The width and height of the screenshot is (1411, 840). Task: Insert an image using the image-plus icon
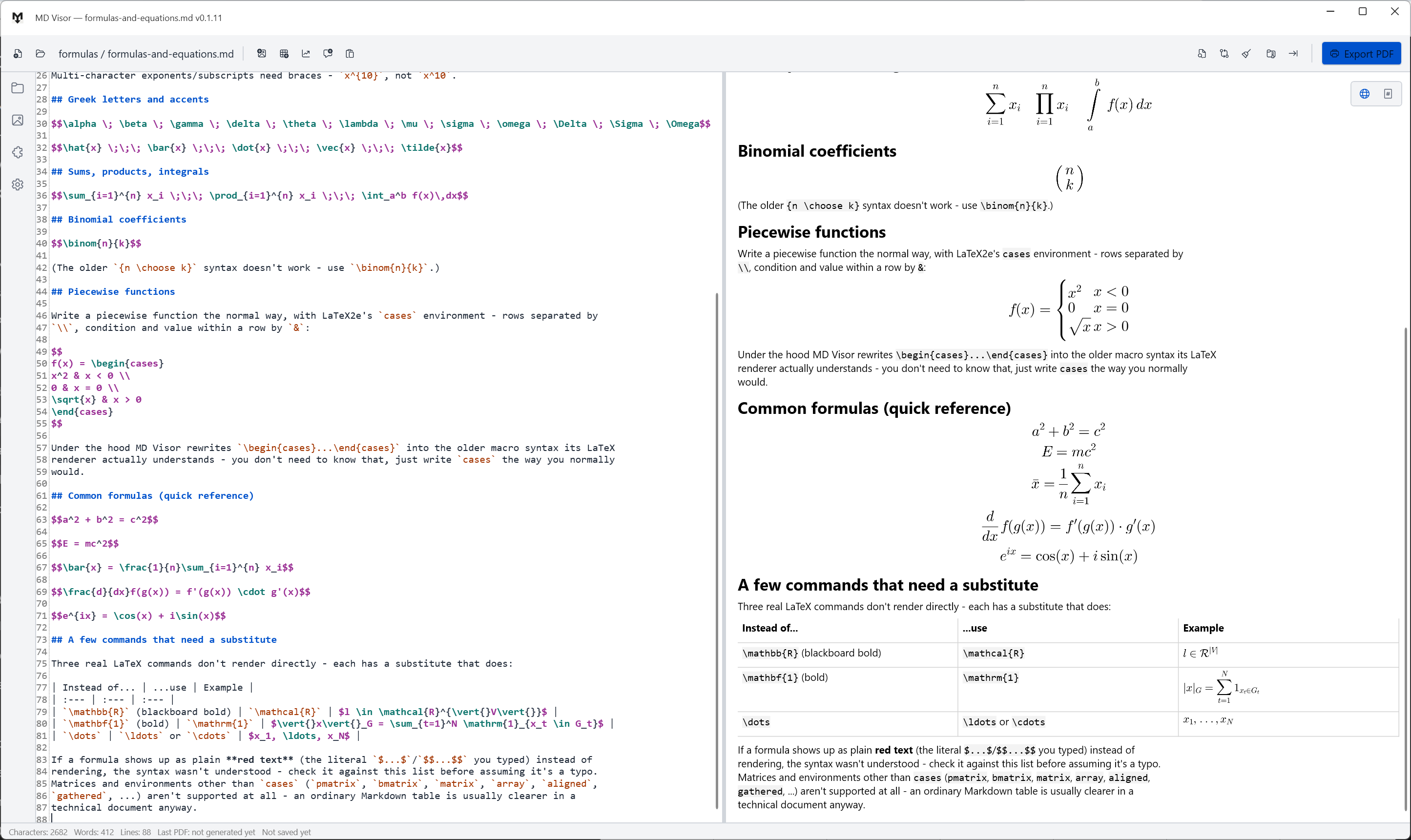pyautogui.click(x=262, y=54)
